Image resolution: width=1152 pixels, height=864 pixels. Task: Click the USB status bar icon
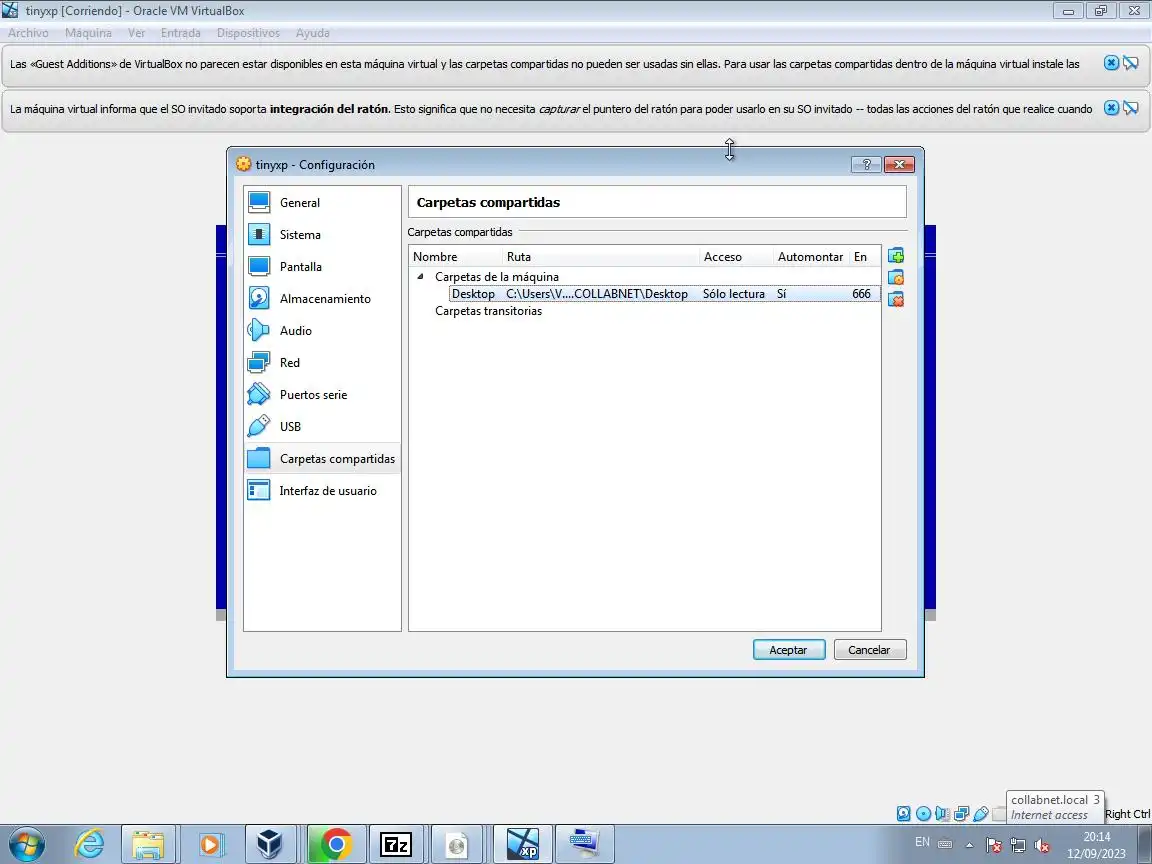click(981, 813)
